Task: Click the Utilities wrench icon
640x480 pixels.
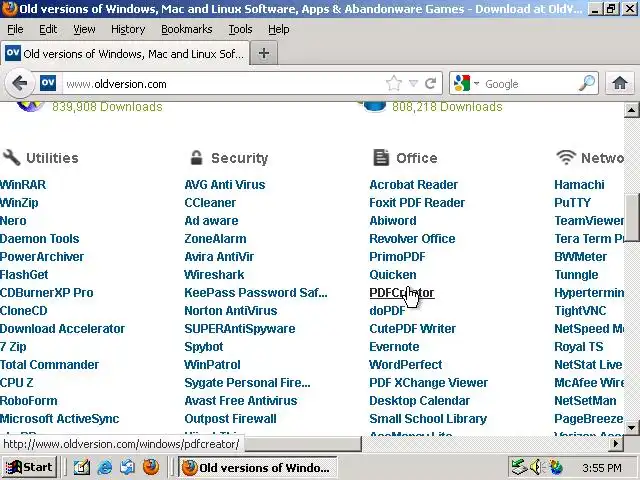Action: tap(11, 158)
